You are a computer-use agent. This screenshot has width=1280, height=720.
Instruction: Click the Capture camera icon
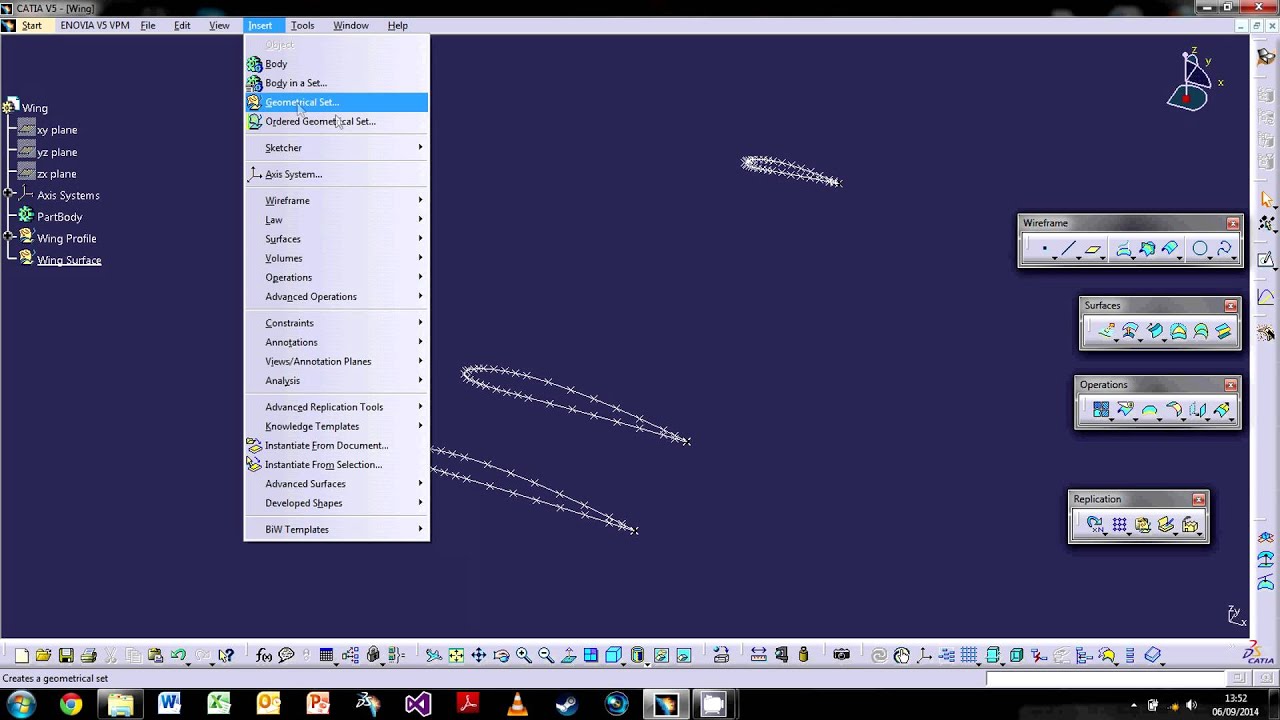click(841, 656)
